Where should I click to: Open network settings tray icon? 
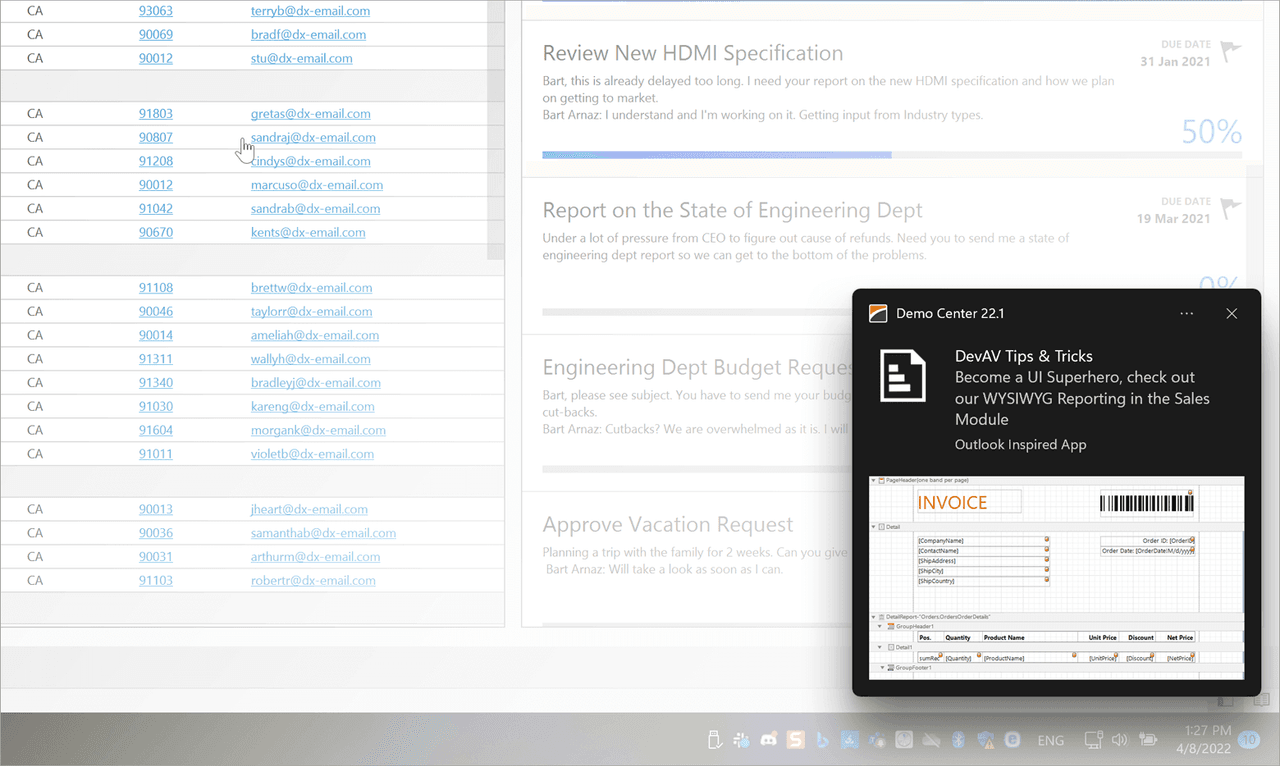click(x=1094, y=740)
